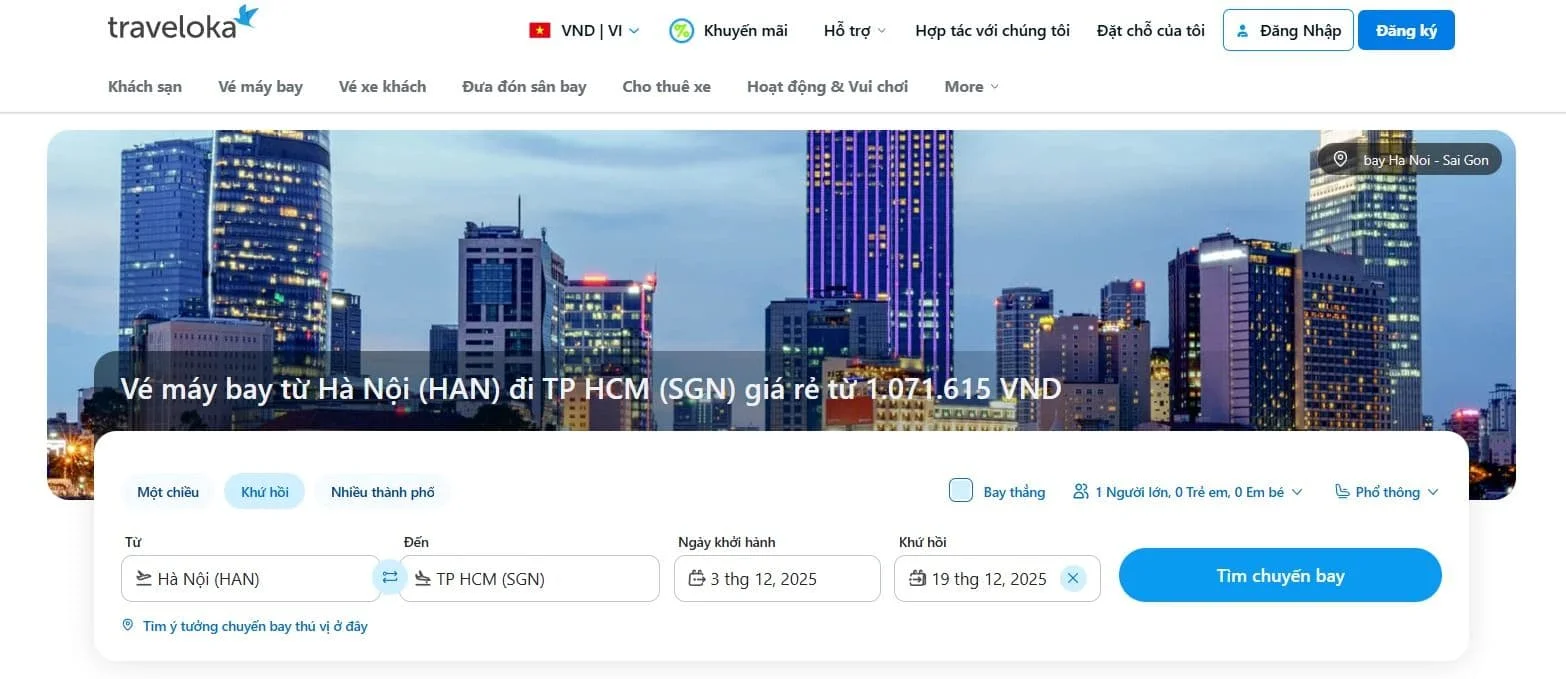Click the Vietnam flag icon in the header
The image size is (1566, 679).
(x=540, y=30)
